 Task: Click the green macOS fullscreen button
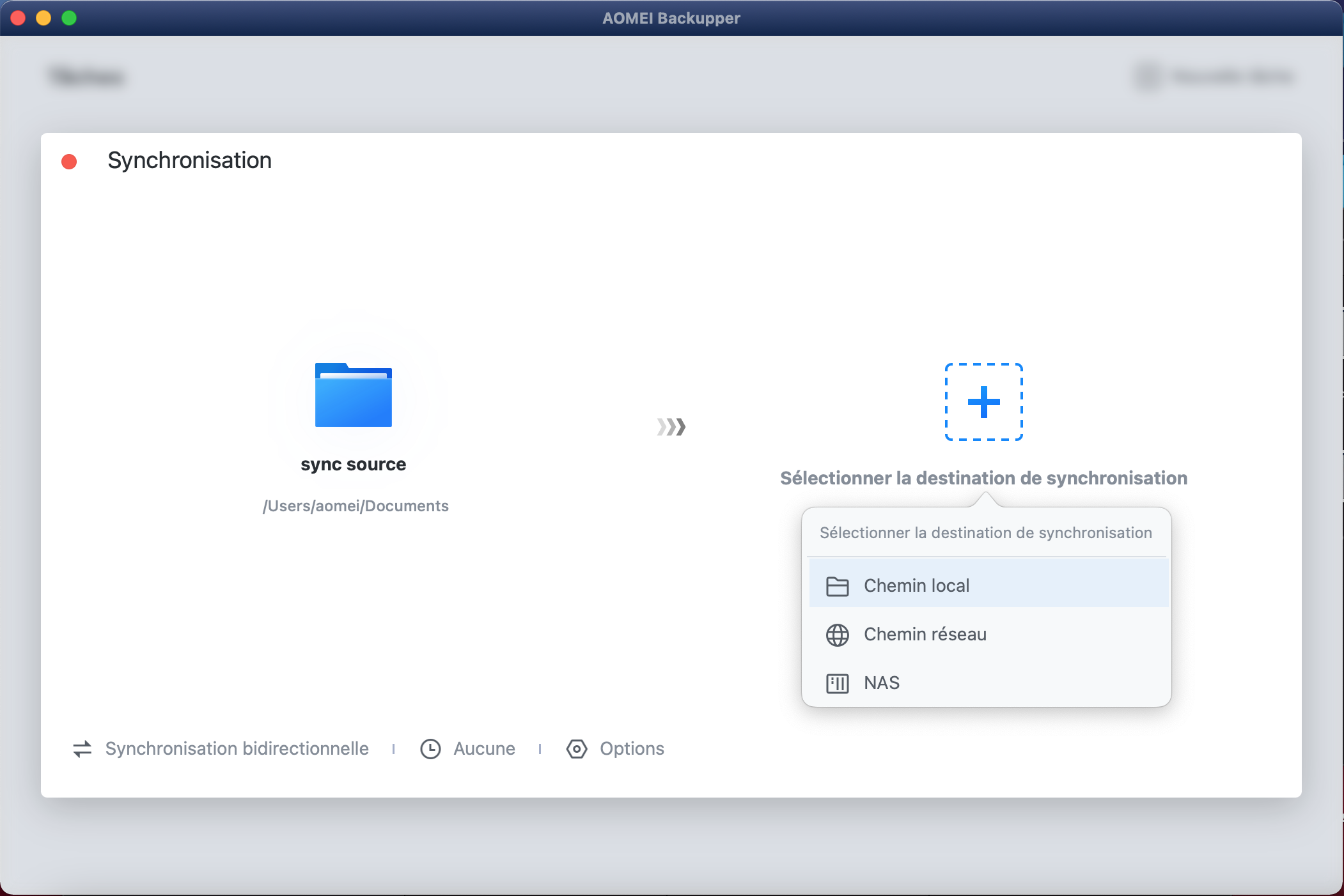[x=69, y=18]
